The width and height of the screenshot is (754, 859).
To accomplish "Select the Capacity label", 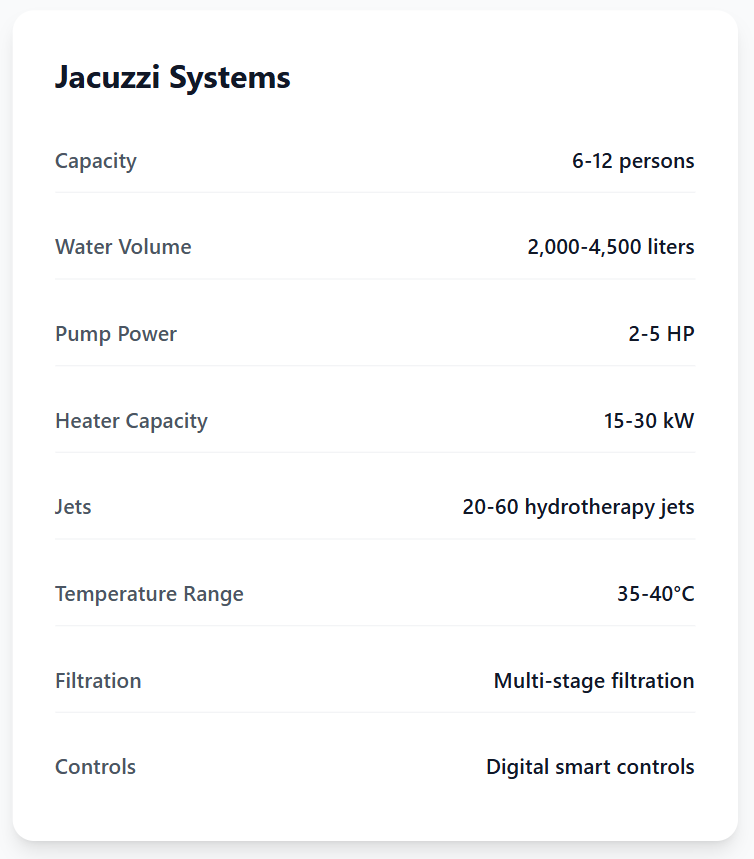I will tap(96, 161).
